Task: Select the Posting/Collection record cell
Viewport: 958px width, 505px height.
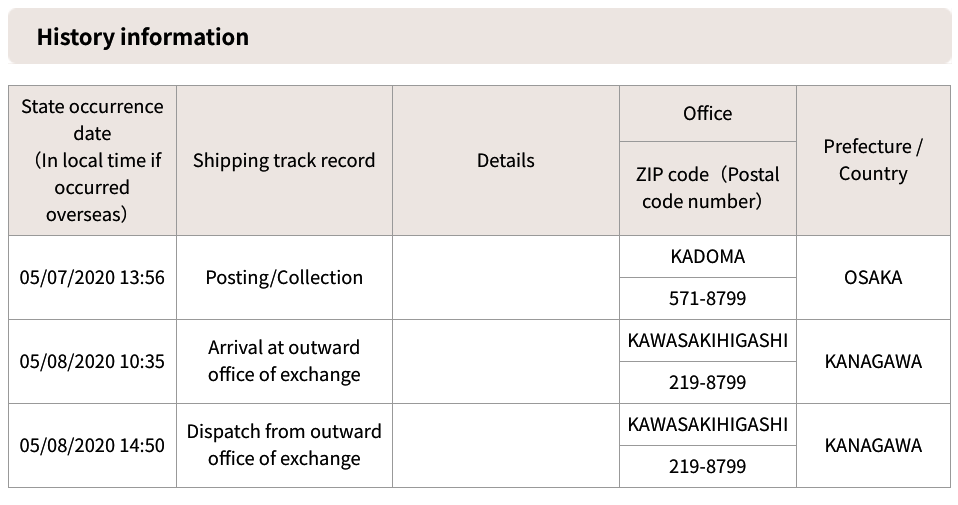Action: (x=284, y=277)
